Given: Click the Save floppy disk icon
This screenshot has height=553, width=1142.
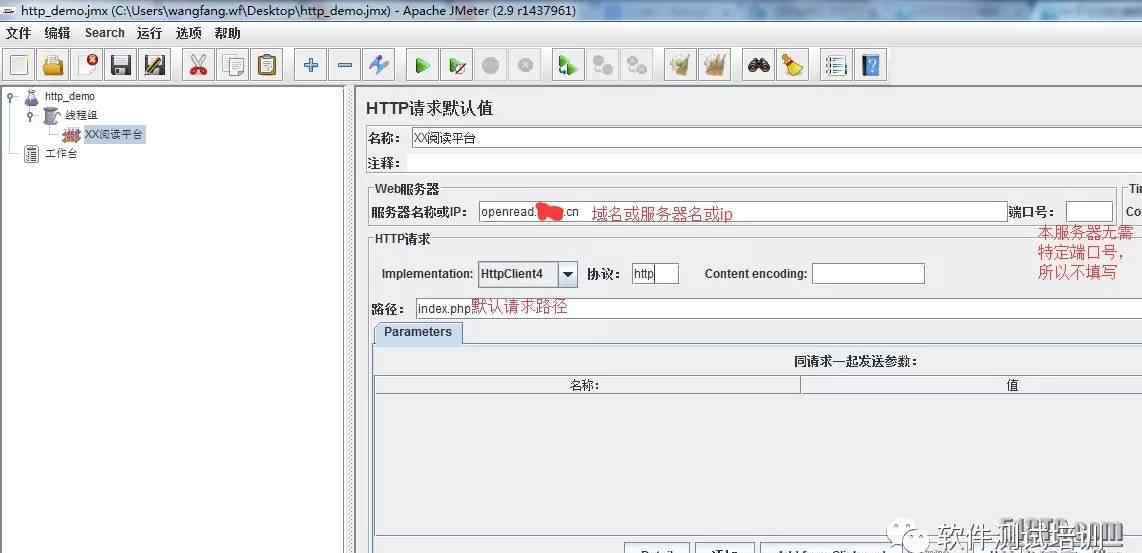Looking at the screenshot, I should coord(120,66).
